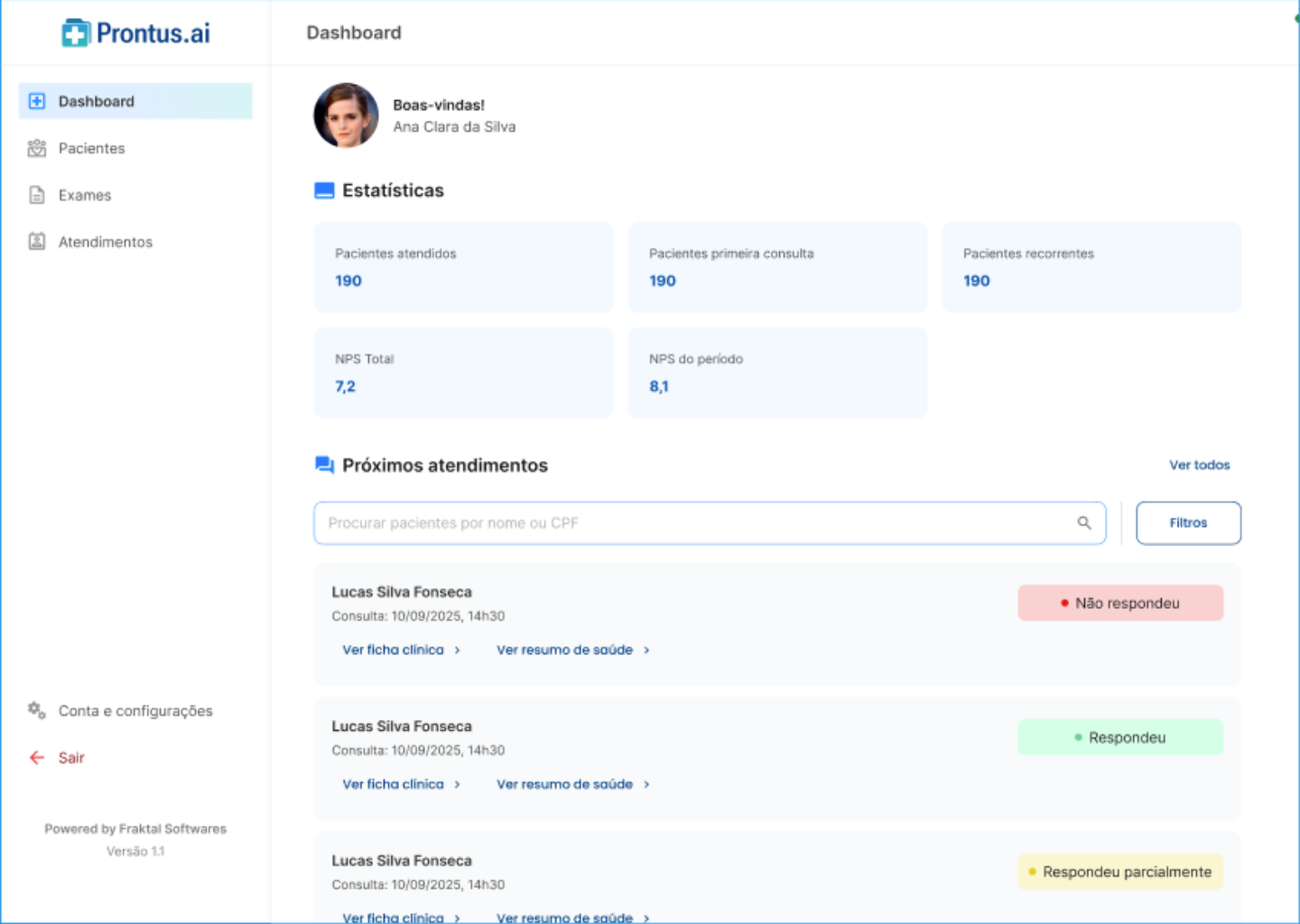Click the NPS Total card
Viewport: 1300px width, 924px height.
[463, 373]
